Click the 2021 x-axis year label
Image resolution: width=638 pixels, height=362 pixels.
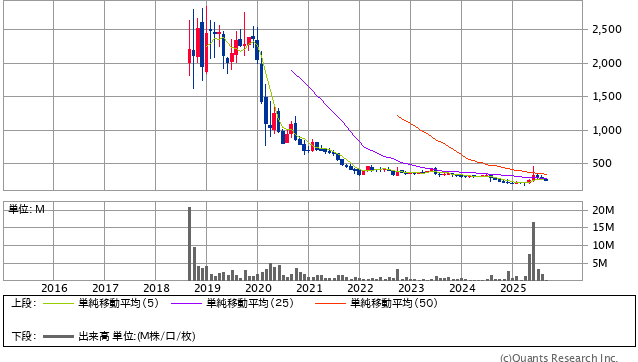coord(309,288)
